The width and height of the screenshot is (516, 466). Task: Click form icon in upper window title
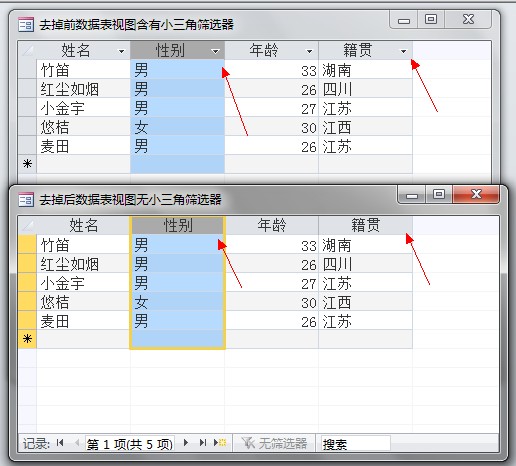point(26,24)
